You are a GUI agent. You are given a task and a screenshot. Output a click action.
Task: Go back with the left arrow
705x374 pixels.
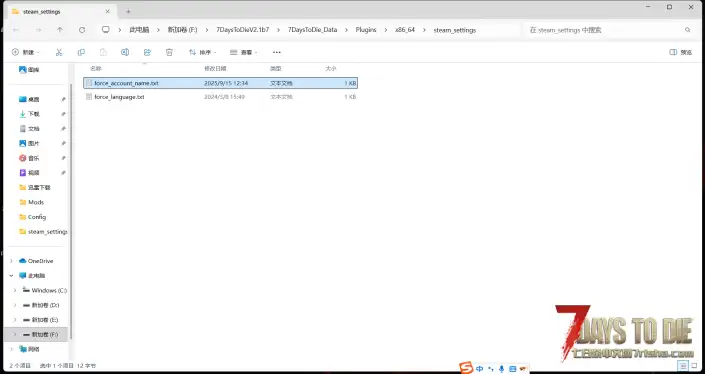click(x=16, y=30)
